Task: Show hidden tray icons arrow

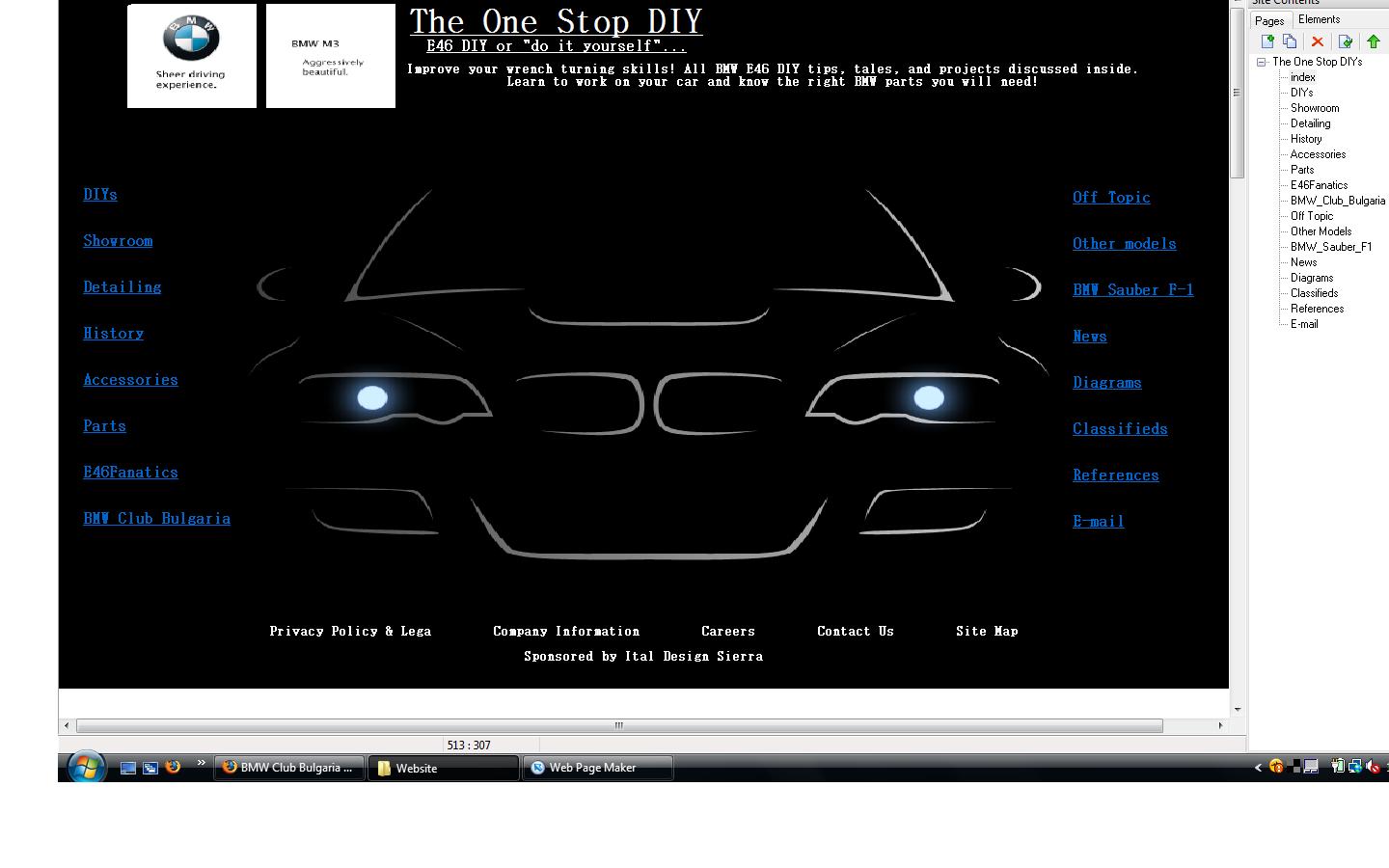Action: [1258, 768]
